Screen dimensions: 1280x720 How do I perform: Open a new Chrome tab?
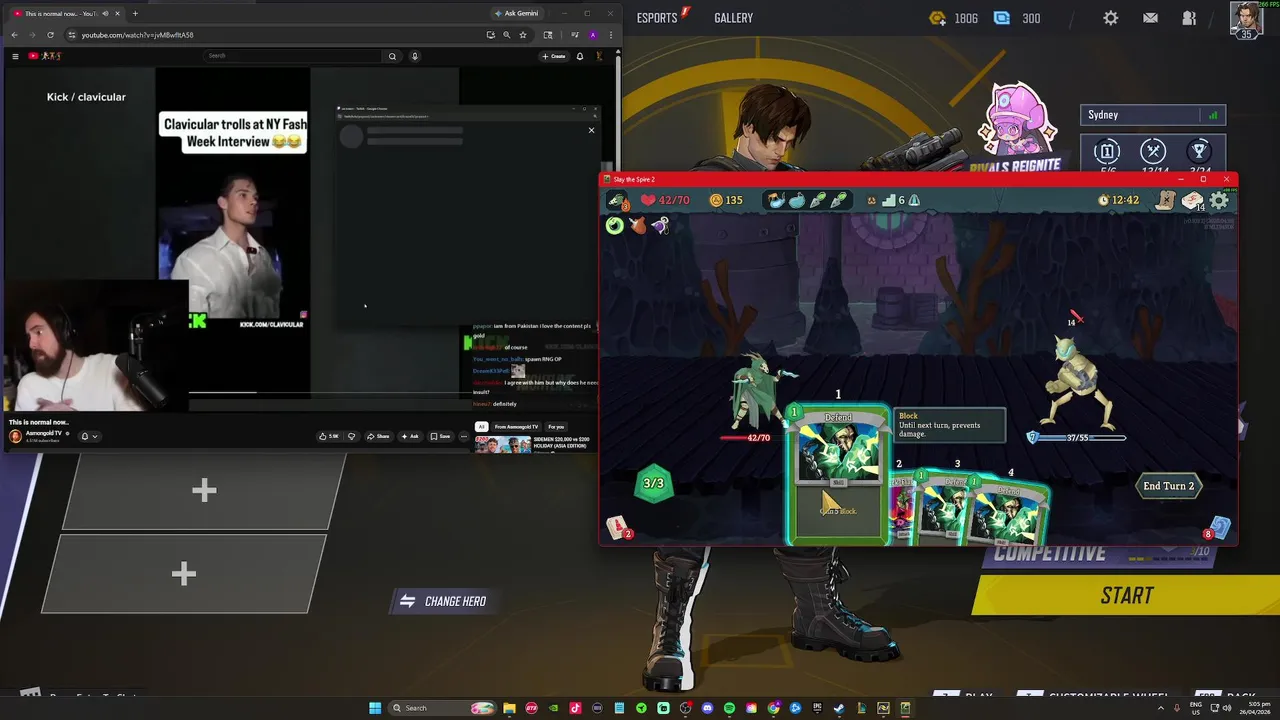[x=135, y=13]
